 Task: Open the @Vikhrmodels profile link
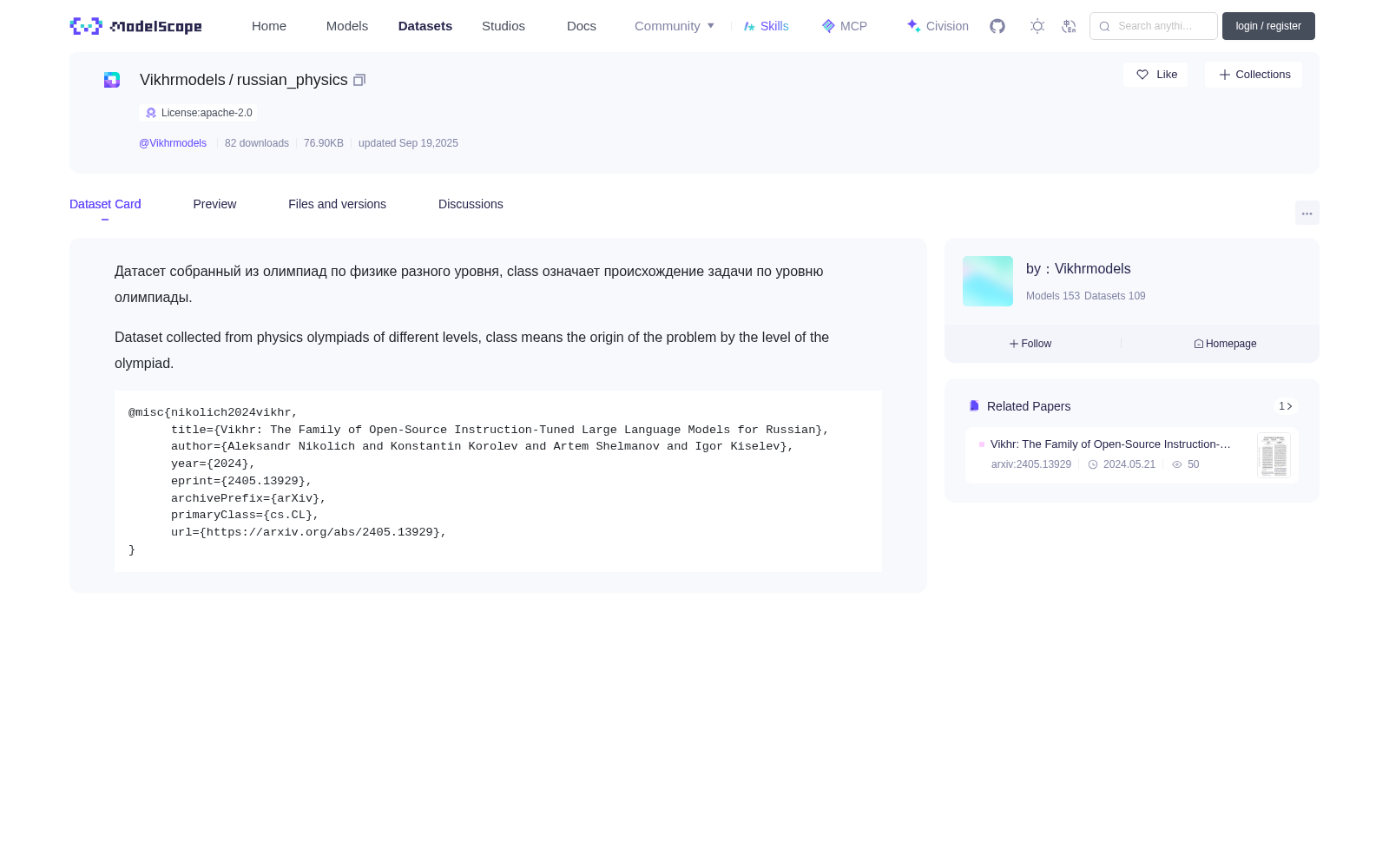pyautogui.click(x=173, y=143)
